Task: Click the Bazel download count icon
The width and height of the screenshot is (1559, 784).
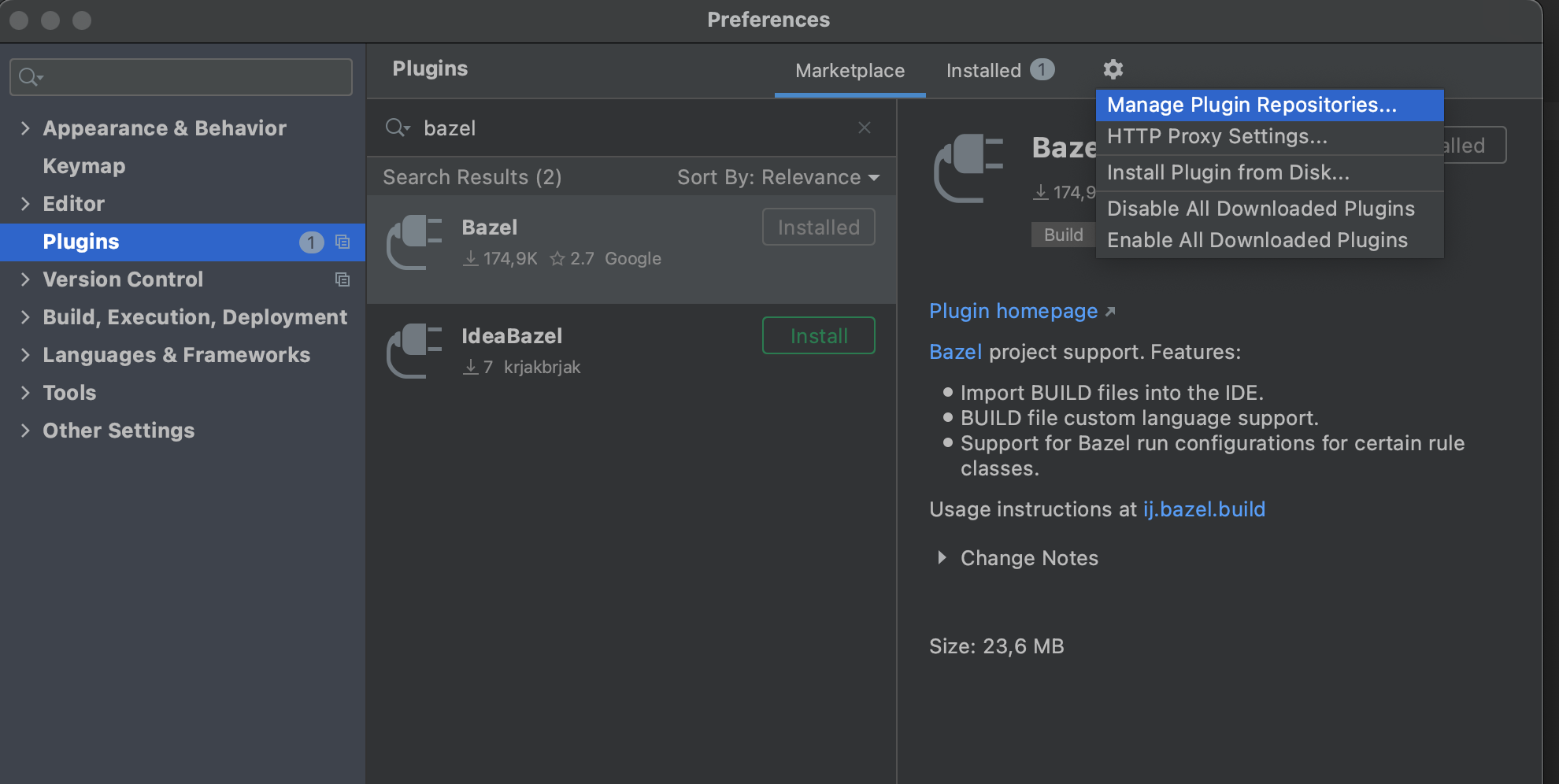Action: 471,258
